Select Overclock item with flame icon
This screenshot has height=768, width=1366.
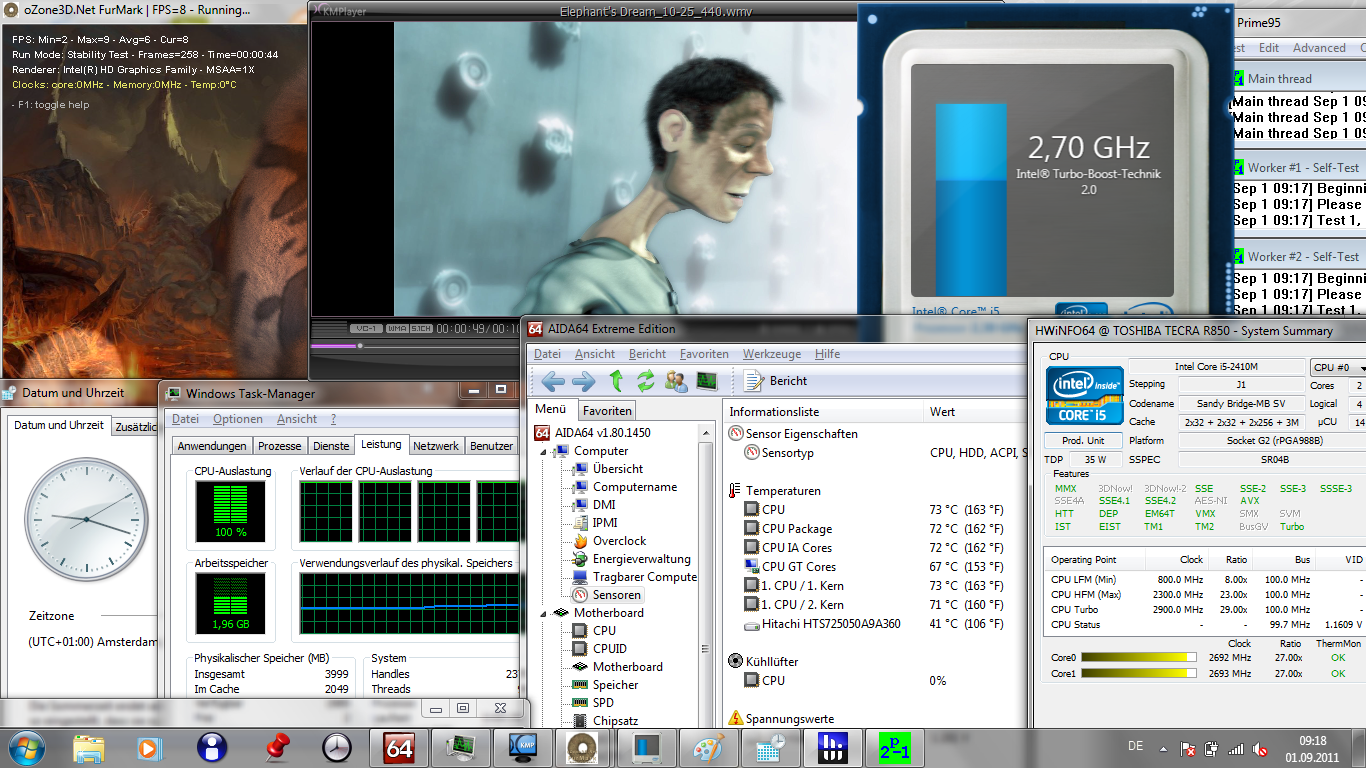click(619, 541)
